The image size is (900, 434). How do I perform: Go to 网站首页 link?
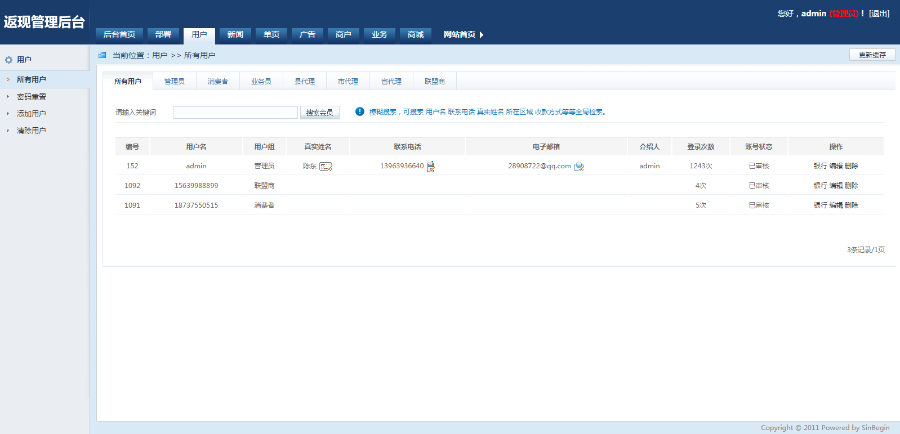[x=459, y=34]
